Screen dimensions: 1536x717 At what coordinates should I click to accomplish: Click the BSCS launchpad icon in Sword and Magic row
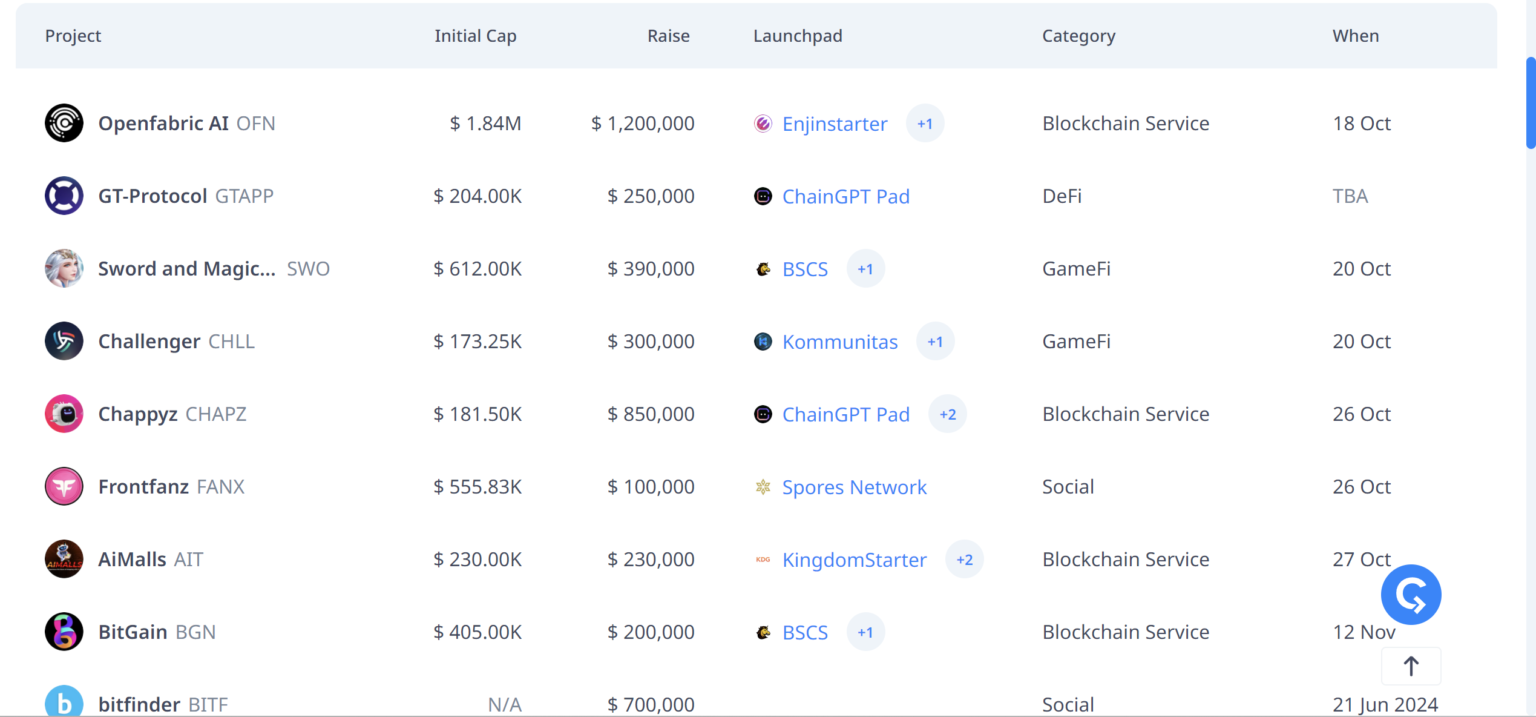pyautogui.click(x=761, y=268)
